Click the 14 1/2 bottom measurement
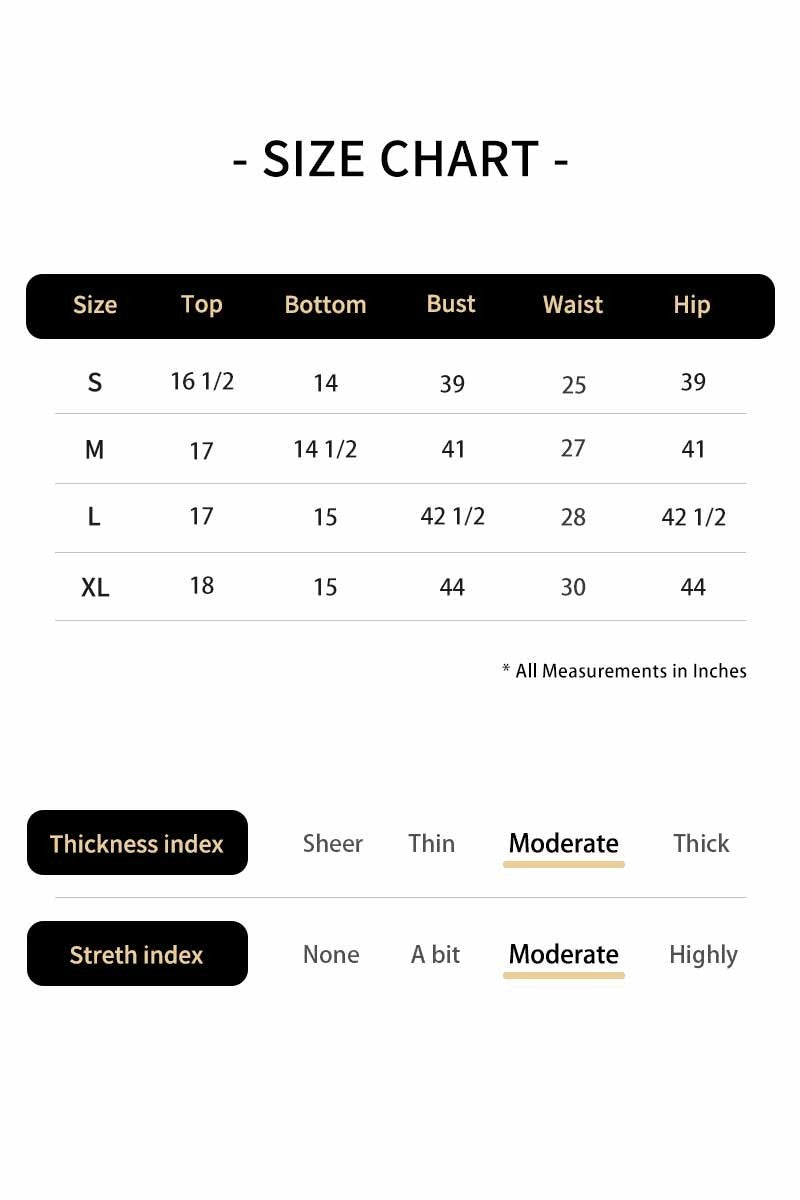 (x=325, y=449)
